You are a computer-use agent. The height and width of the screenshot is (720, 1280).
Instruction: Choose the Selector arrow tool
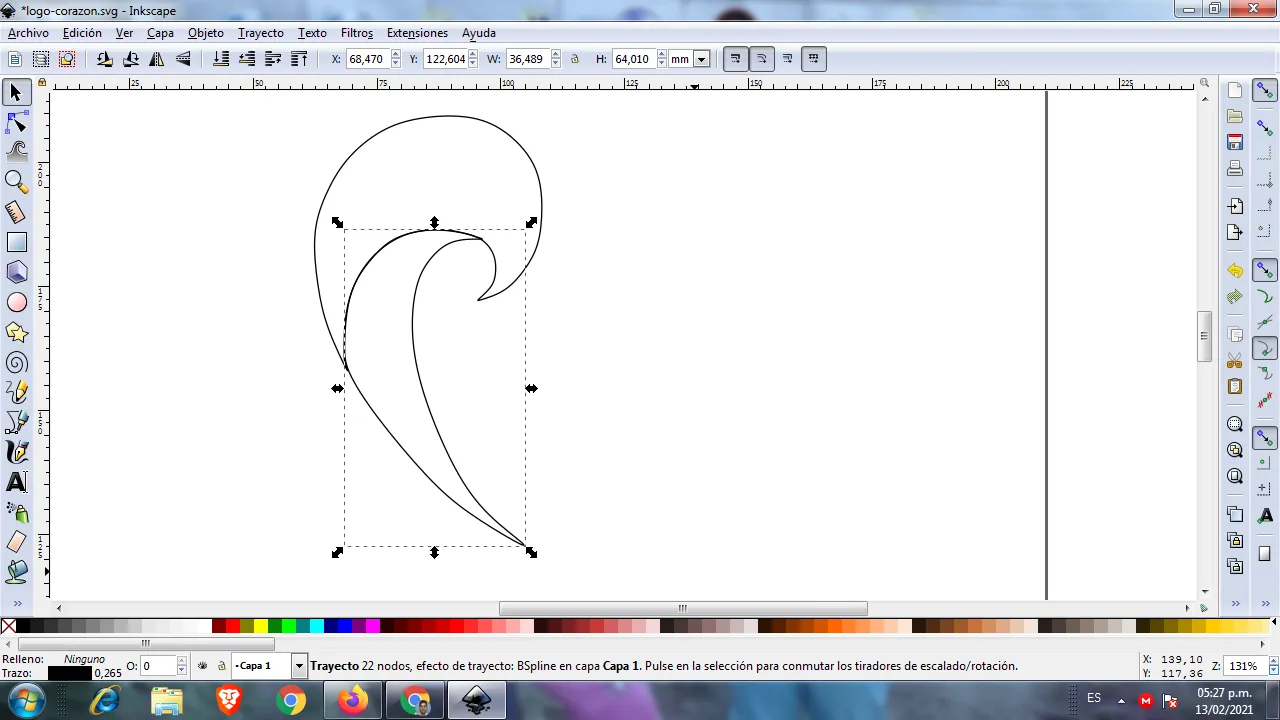click(x=16, y=93)
